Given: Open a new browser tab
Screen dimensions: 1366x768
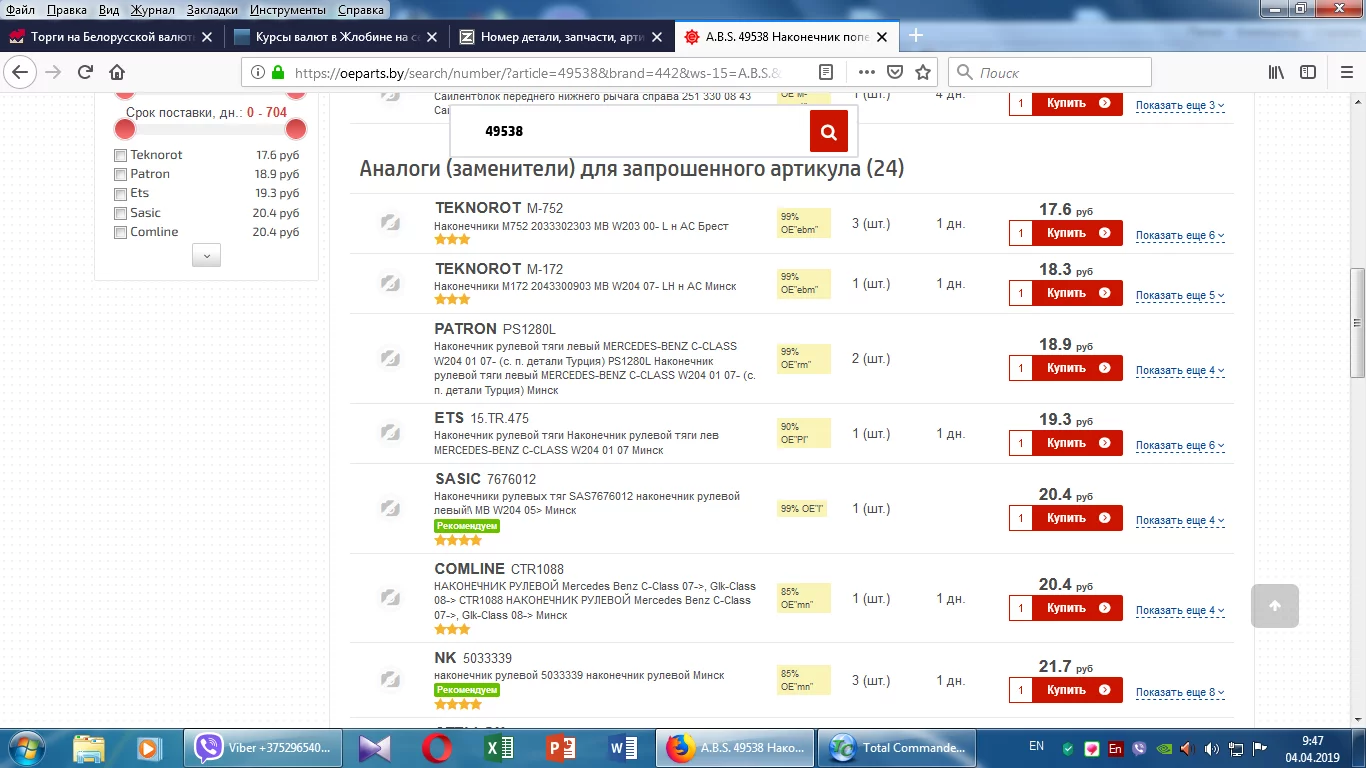Looking at the screenshot, I should (x=915, y=36).
